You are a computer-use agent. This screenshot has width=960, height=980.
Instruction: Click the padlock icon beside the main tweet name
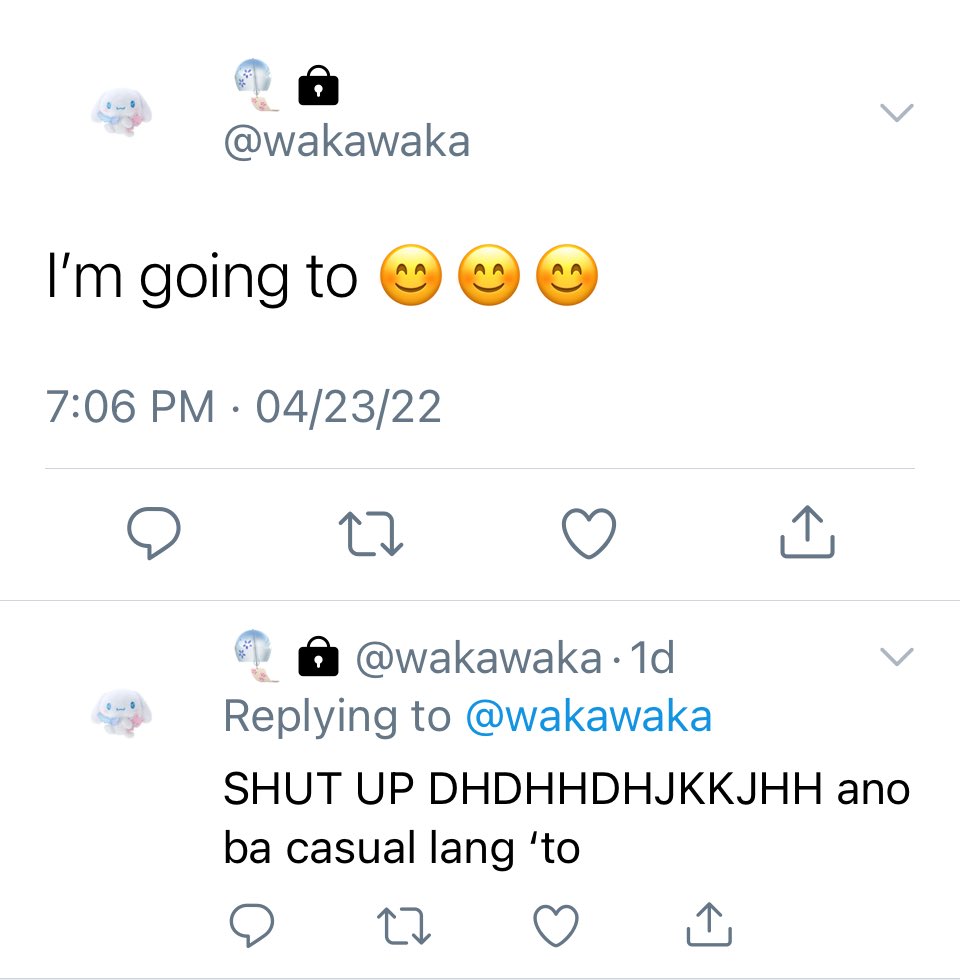click(318, 85)
